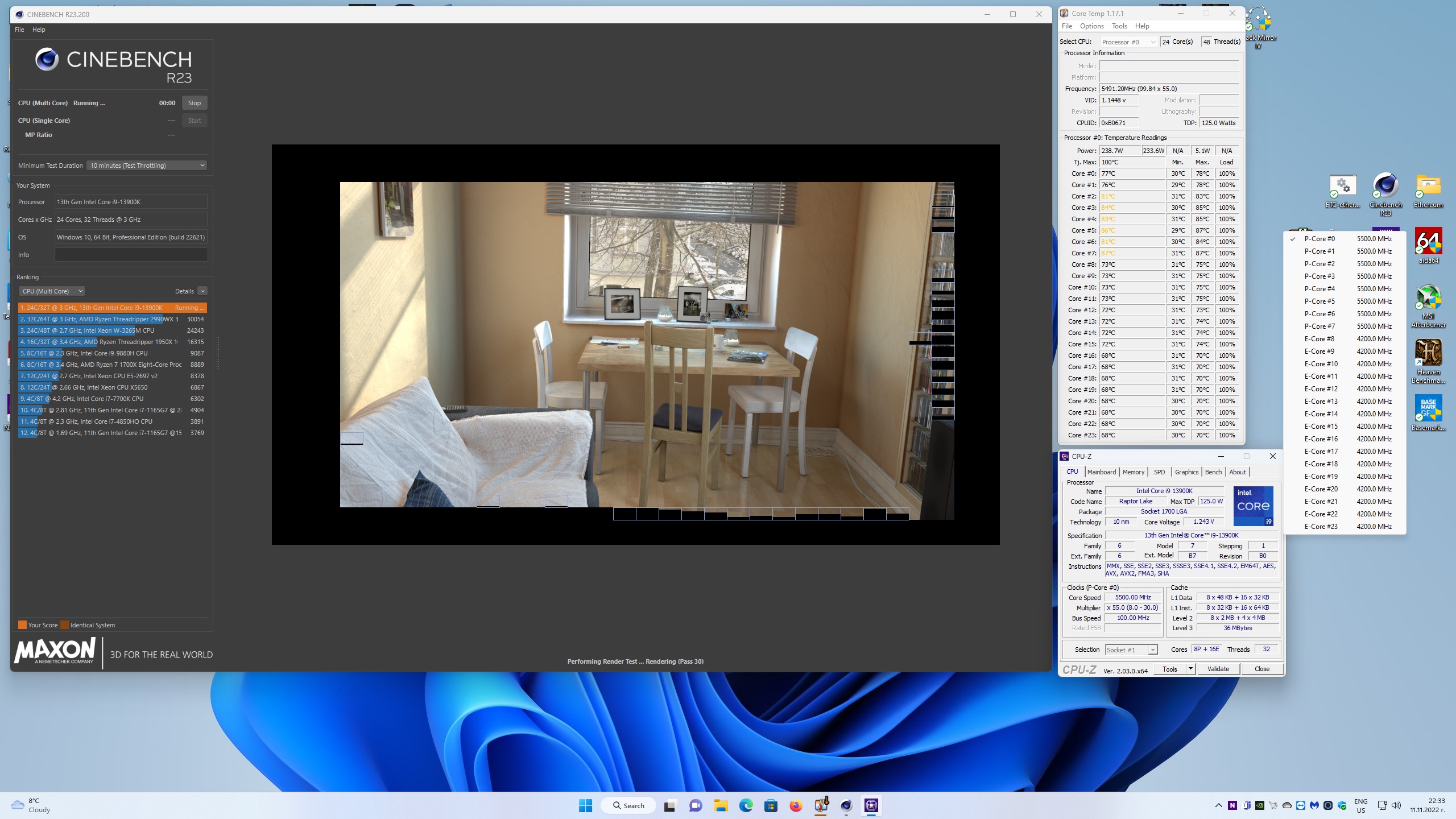This screenshot has height=819, width=1456.
Task: Open the Options menu in Core Temp
Action: pos(1091,26)
